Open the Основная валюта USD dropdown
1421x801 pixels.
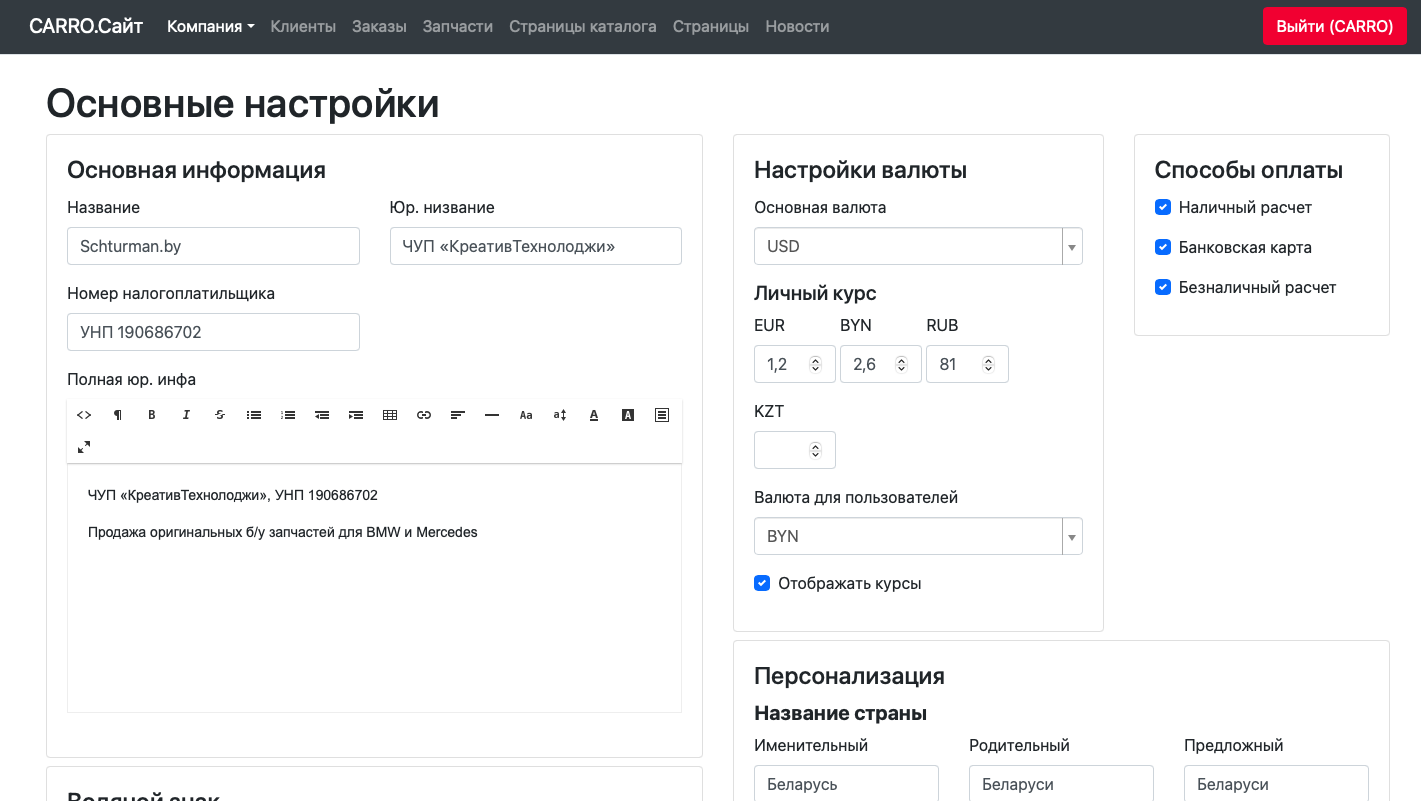[x=917, y=246]
